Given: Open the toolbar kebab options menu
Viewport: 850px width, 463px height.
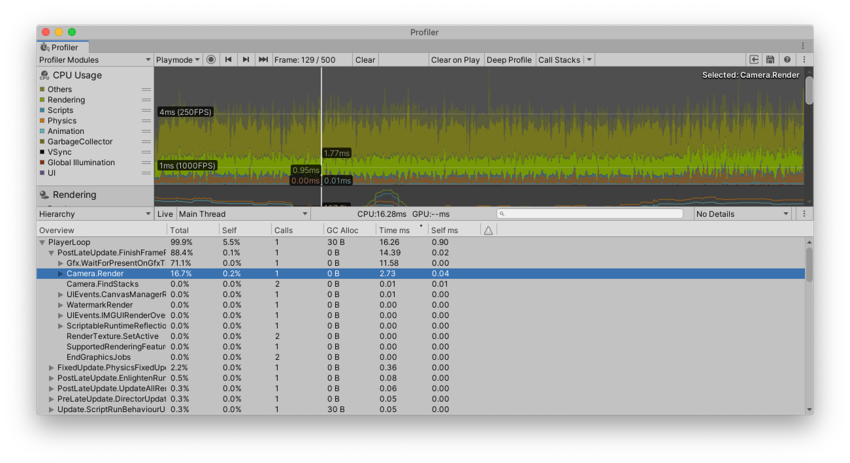Looking at the screenshot, I should coord(804,60).
